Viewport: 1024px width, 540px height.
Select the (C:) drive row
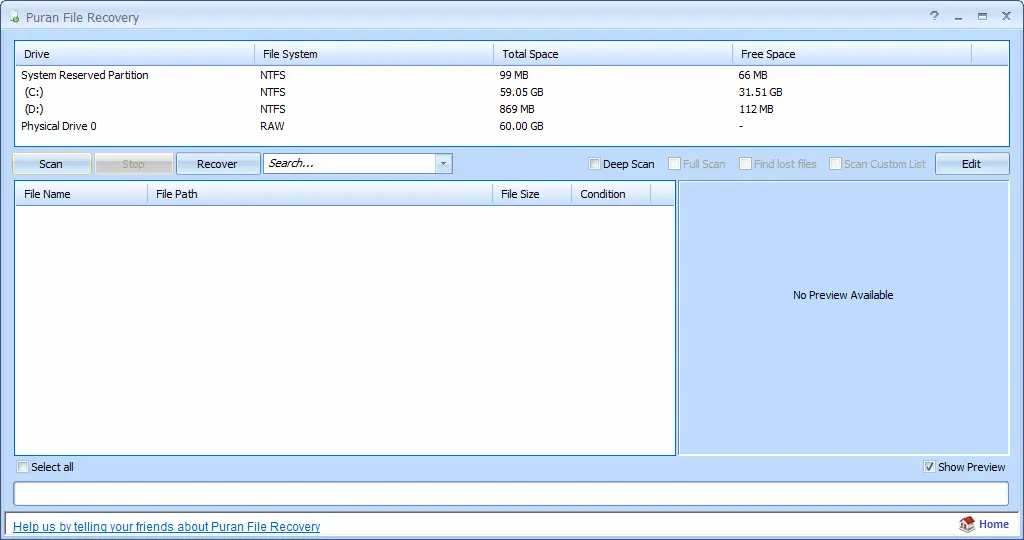[x=511, y=92]
